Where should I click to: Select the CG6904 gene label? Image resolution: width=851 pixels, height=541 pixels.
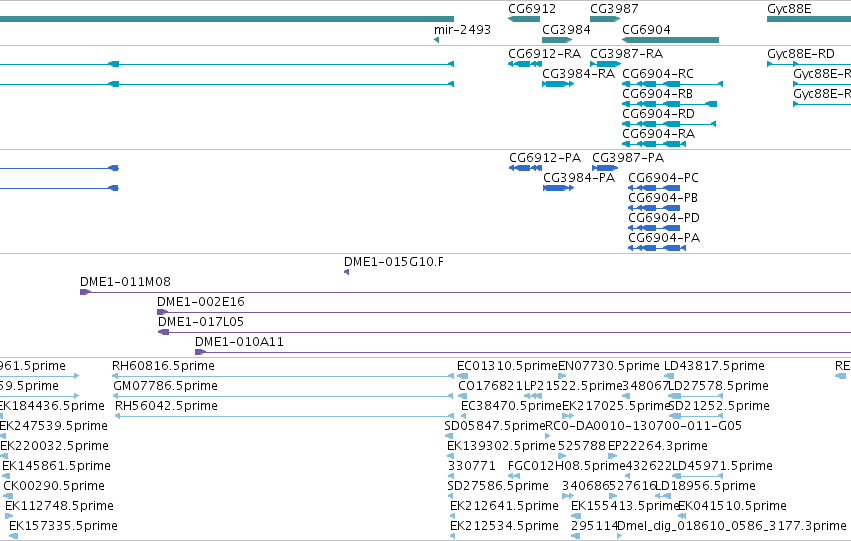click(x=646, y=29)
